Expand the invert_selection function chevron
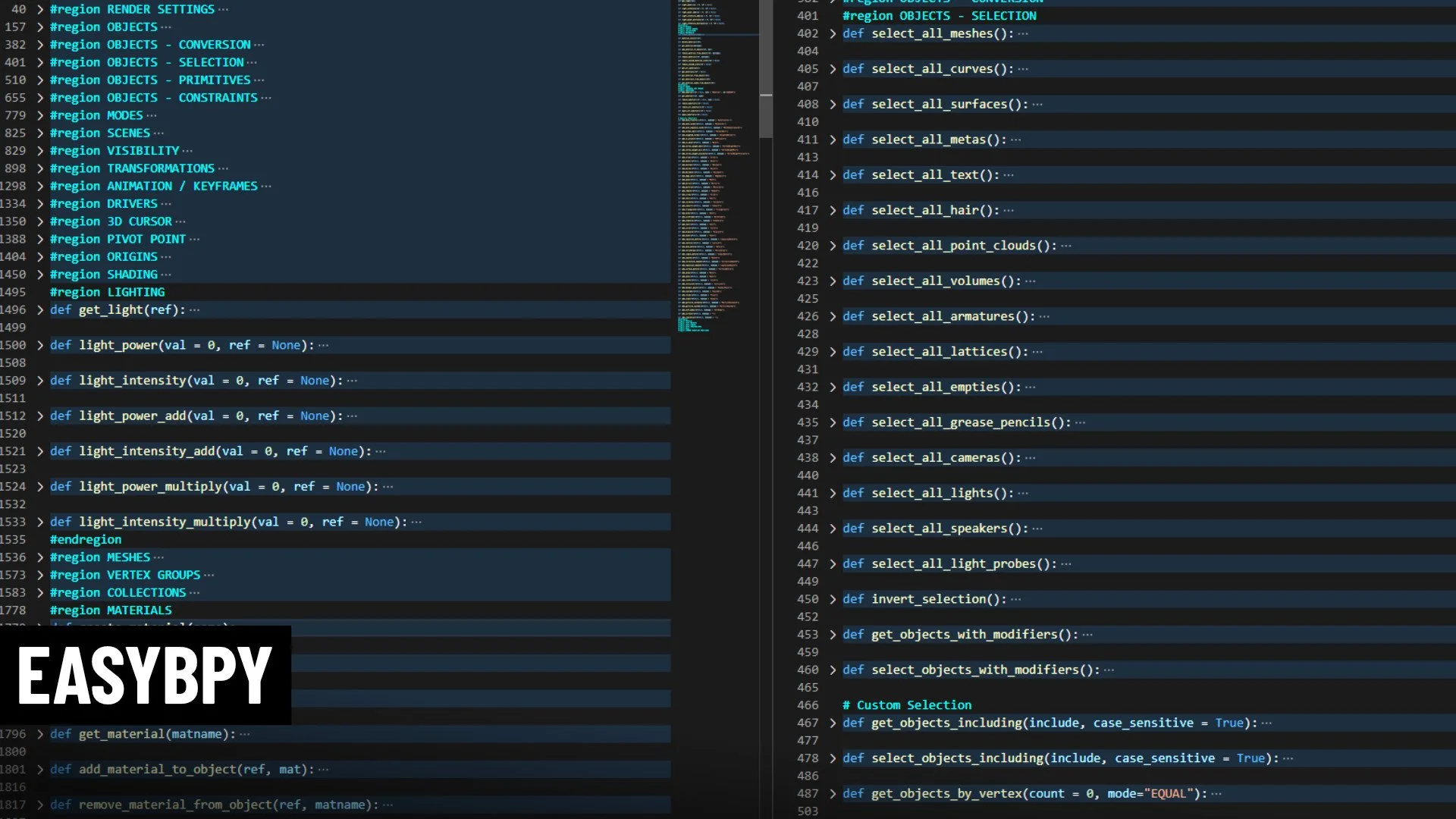1456x819 pixels. pyautogui.click(x=833, y=599)
